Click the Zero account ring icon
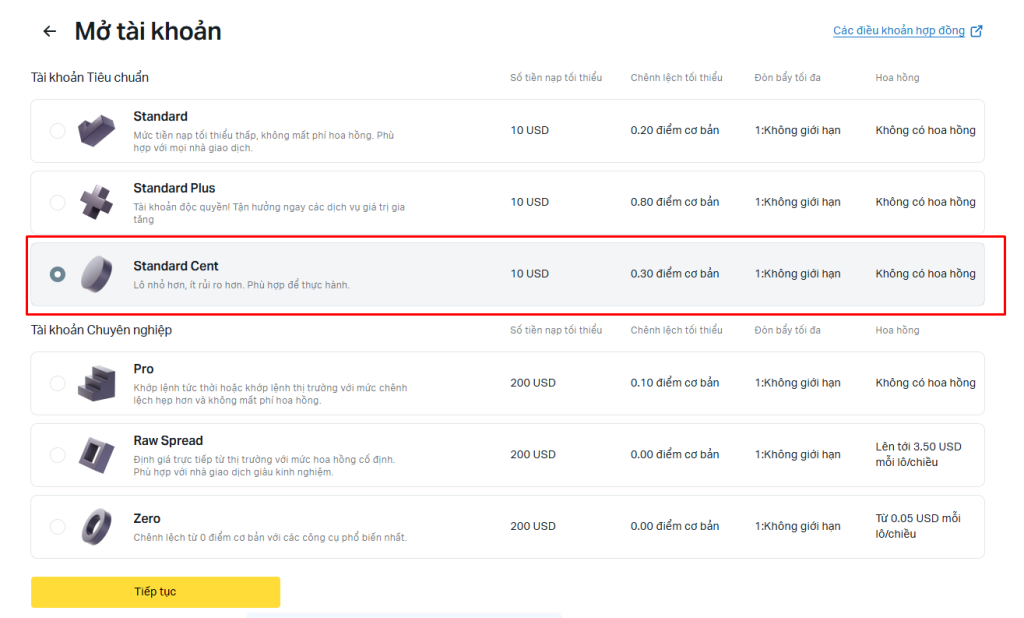The image size is (1024, 618). click(x=97, y=526)
